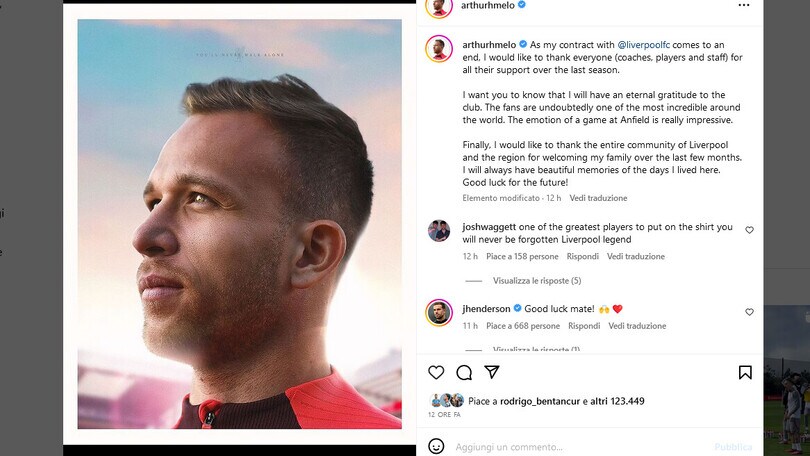Focus the "Aggiungi un commento" field
The width and height of the screenshot is (810, 456).
click(x=581, y=447)
